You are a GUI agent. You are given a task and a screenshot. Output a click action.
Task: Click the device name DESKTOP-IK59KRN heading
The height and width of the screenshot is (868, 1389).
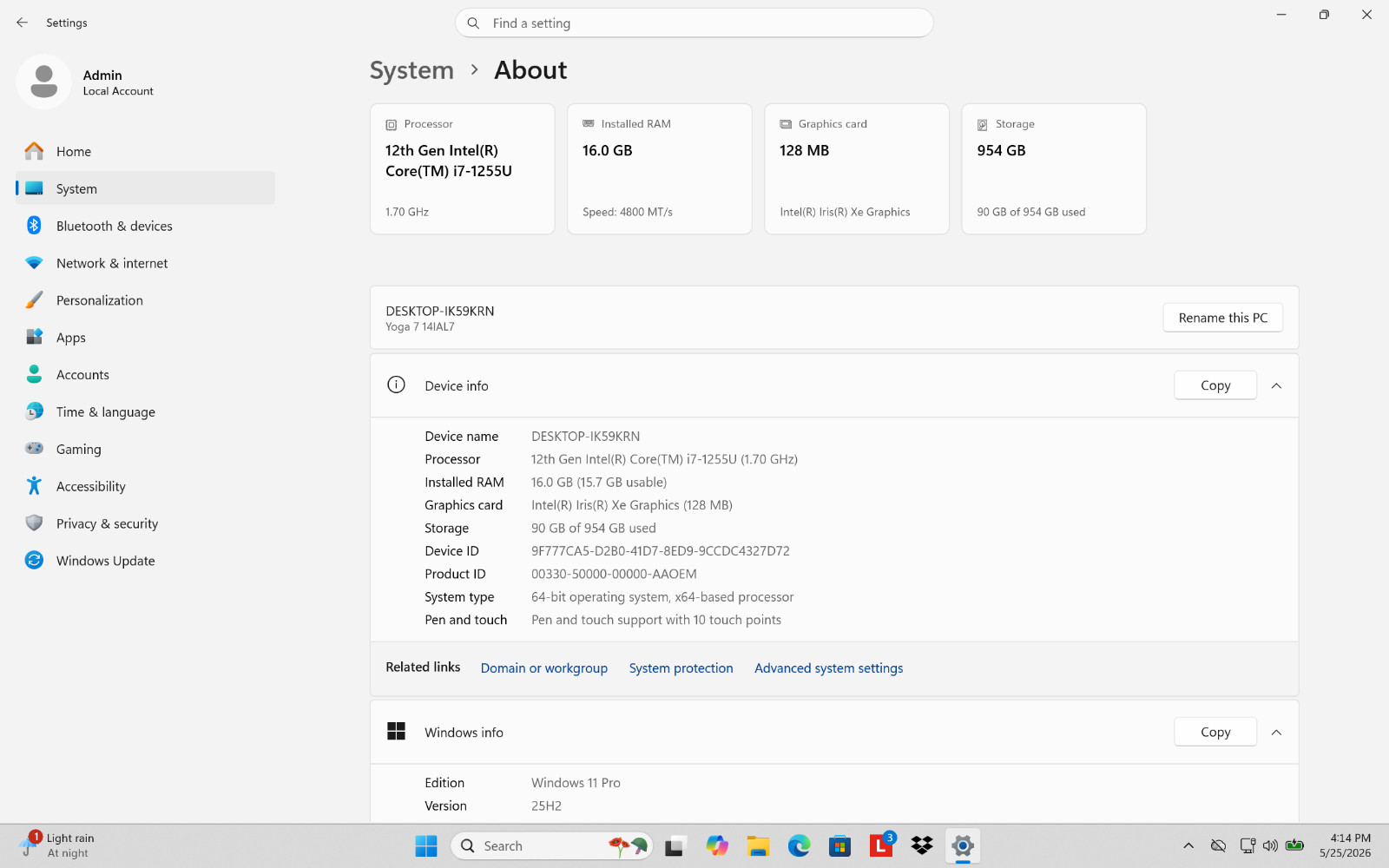pos(440,311)
